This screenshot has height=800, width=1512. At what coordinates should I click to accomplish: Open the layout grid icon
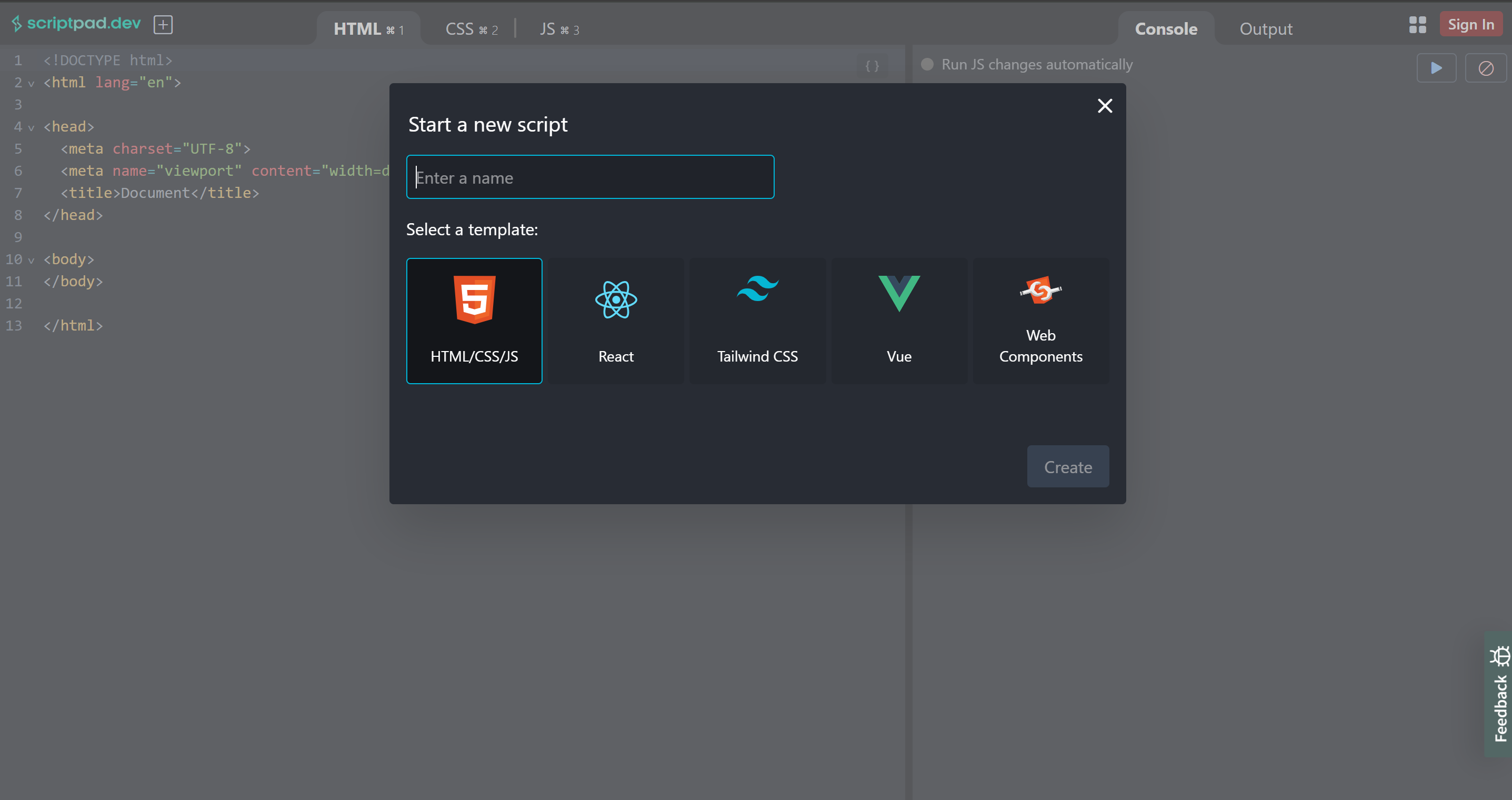(1417, 25)
